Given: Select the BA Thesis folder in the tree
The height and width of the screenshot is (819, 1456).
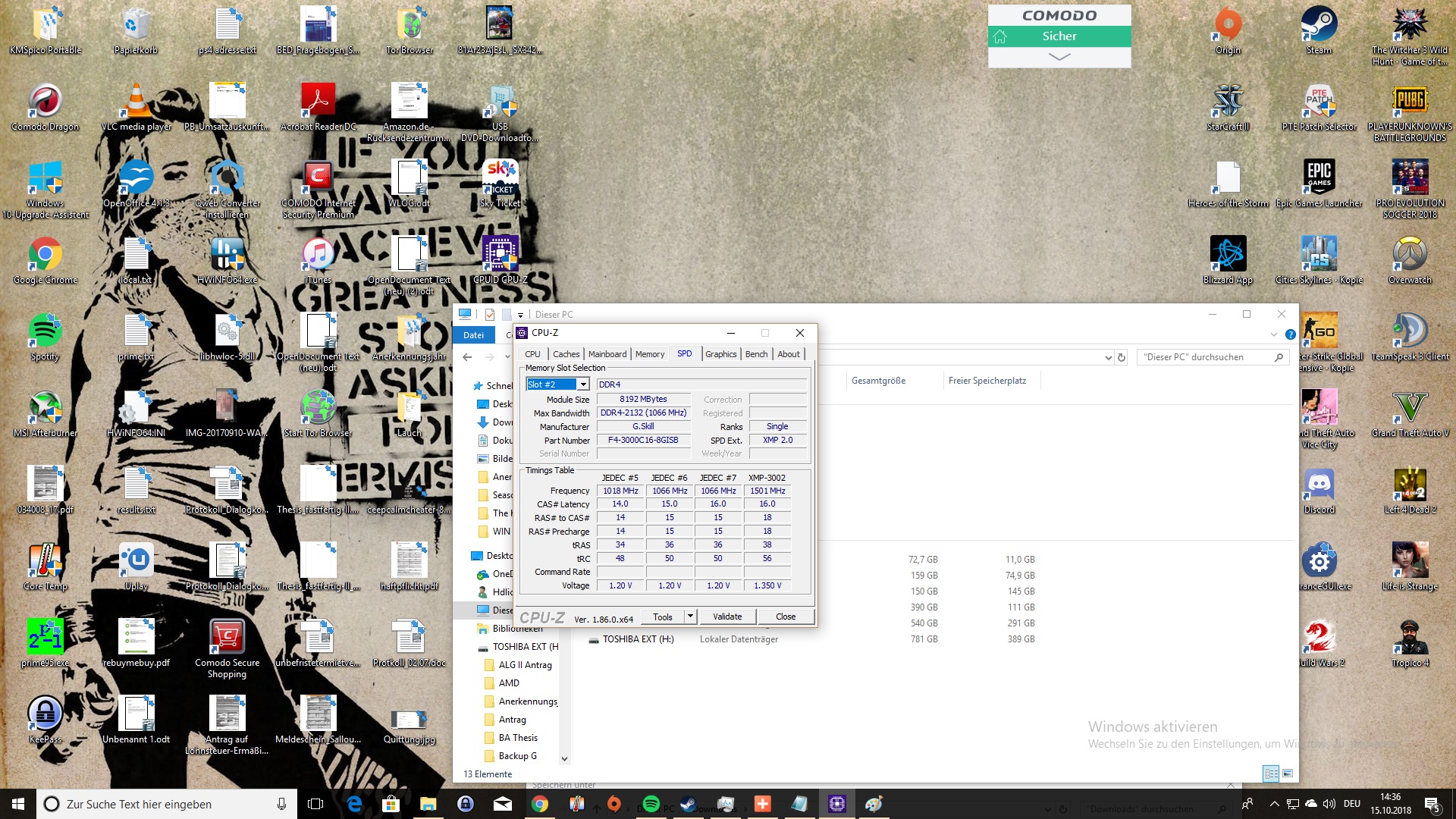Looking at the screenshot, I should pyautogui.click(x=518, y=738).
